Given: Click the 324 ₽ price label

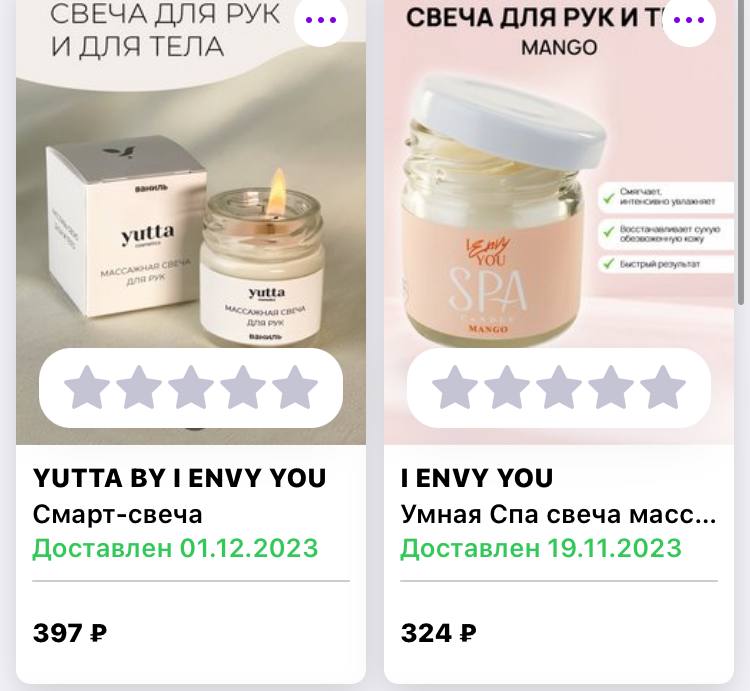Looking at the screenshot, I should click(438, 633).
